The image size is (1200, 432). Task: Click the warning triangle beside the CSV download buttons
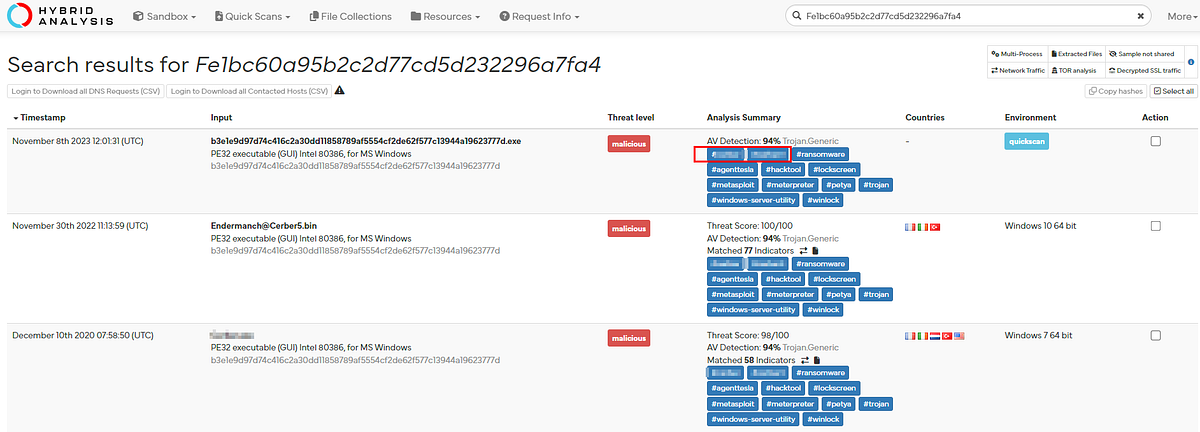pyautogui.click(x=340, y=91)
